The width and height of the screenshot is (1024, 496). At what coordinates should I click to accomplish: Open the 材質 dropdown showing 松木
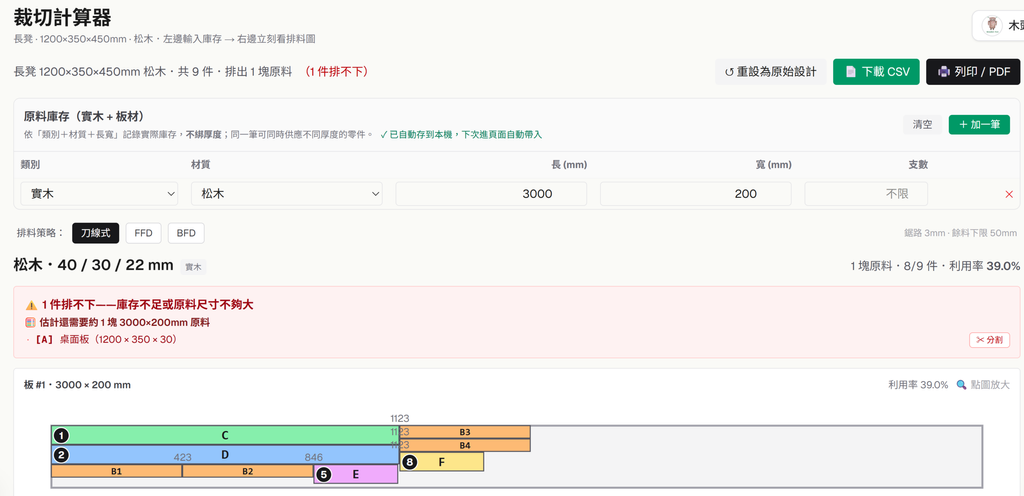coord(287,194)
